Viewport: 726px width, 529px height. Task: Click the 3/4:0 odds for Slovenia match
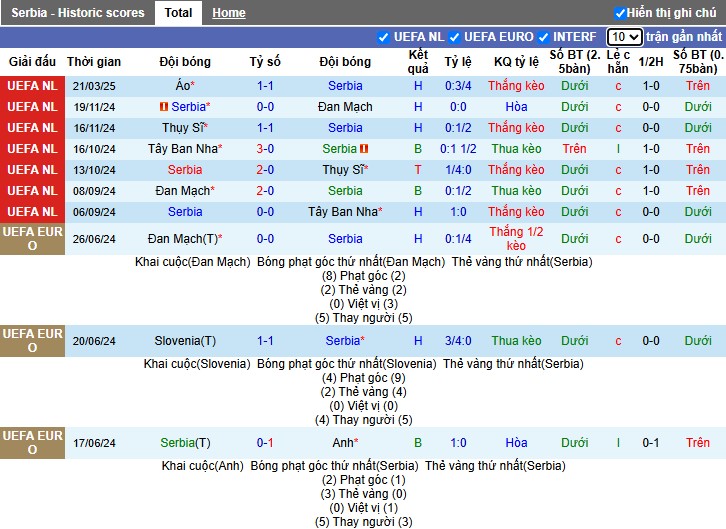pyautogui.click(x=458, y=341)
